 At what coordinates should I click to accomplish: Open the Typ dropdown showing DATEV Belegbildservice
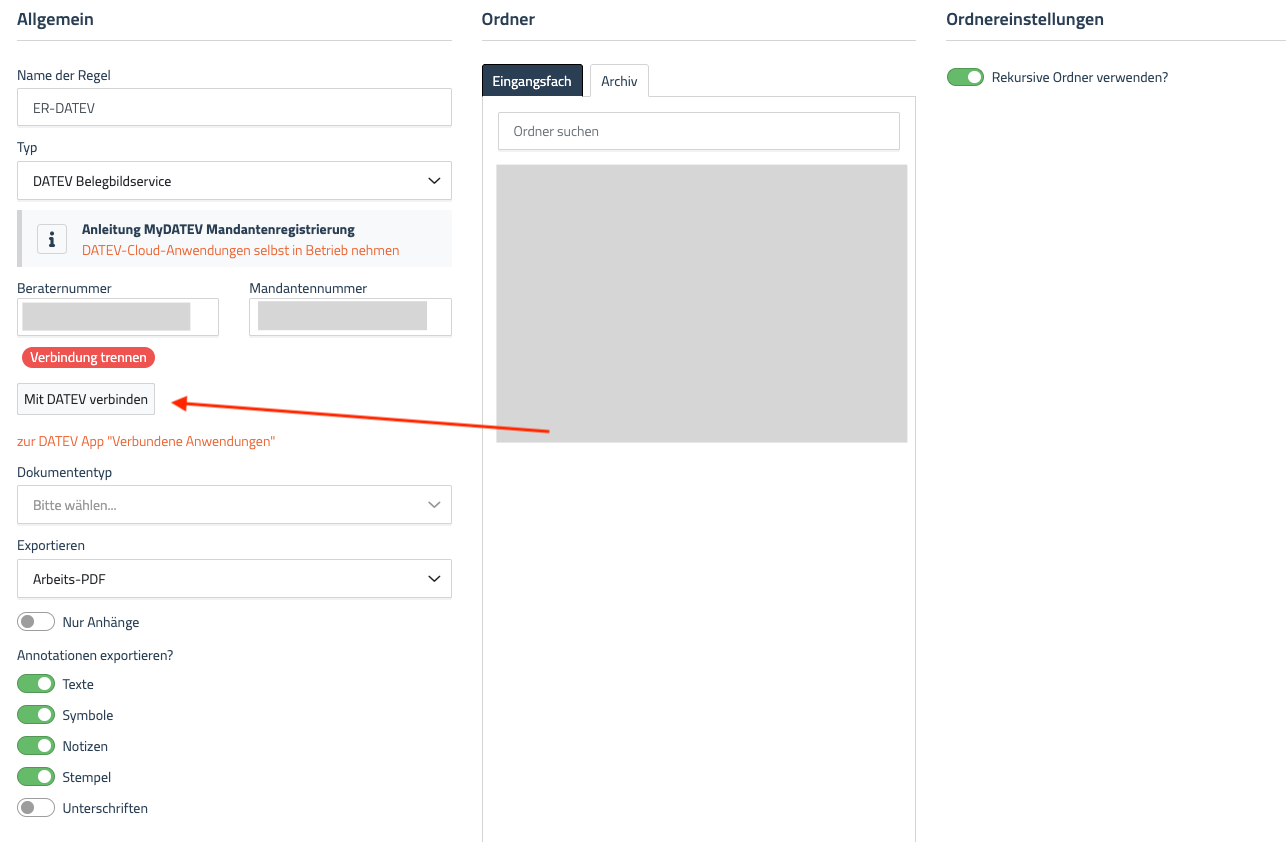tap(234, 181)
